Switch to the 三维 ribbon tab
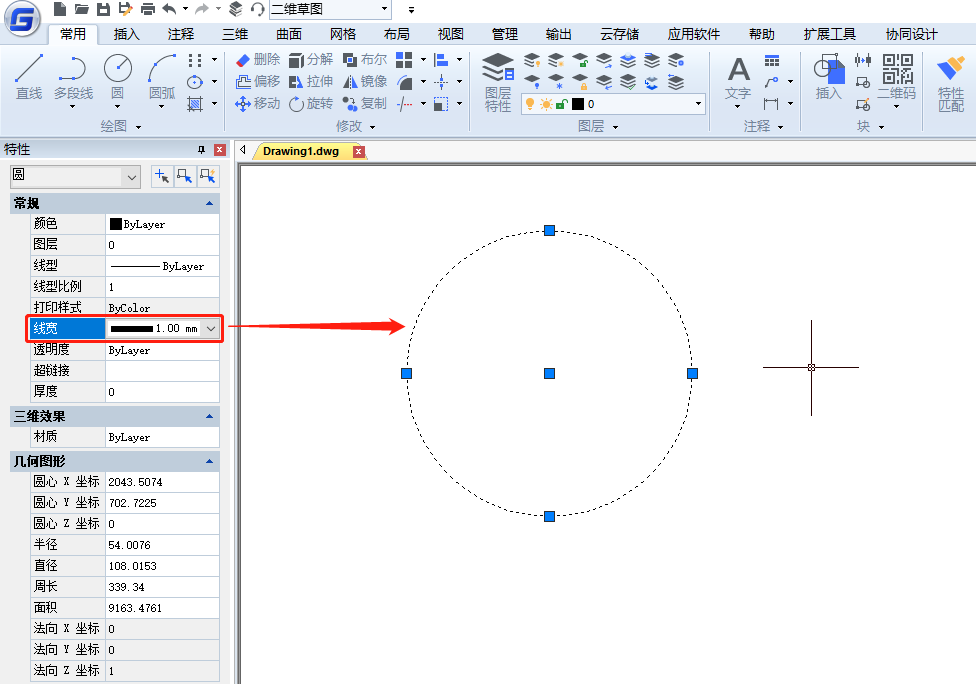The image size is (976, 684). 235,34
